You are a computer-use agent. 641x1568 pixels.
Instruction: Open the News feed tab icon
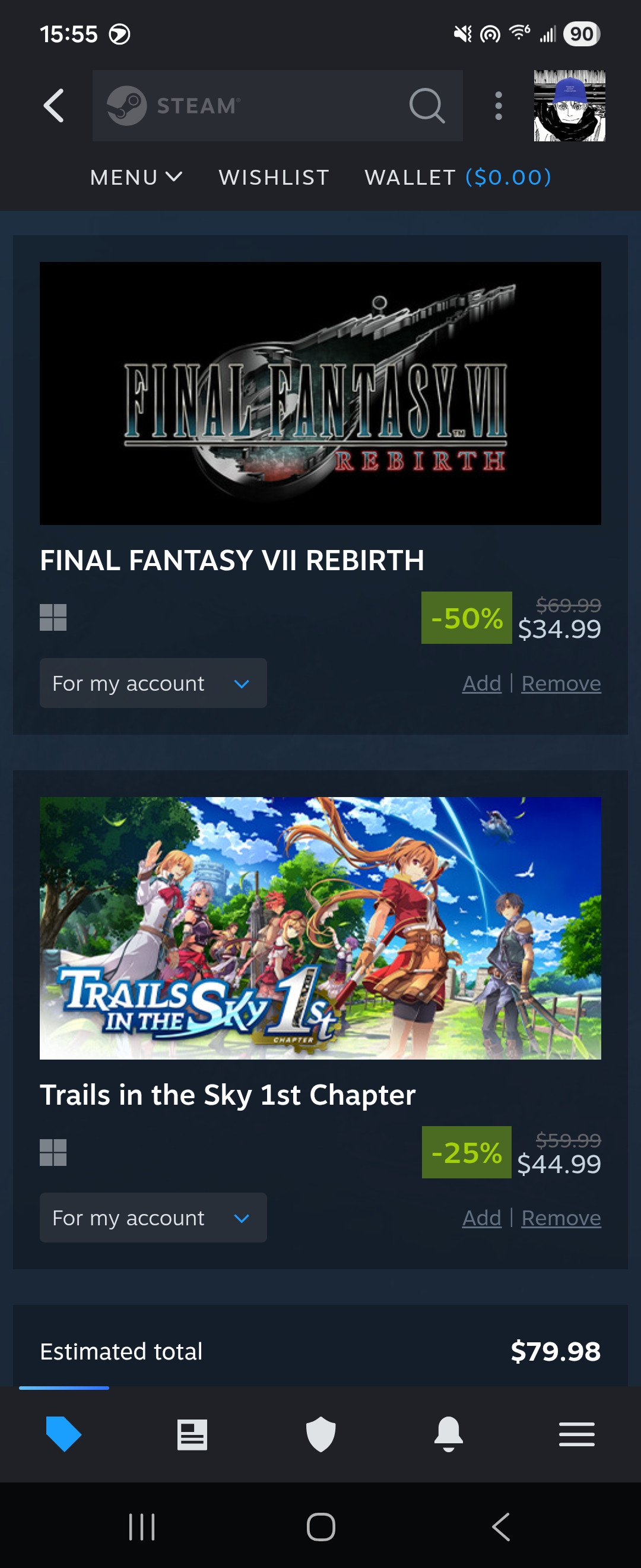click(192, 1435)
